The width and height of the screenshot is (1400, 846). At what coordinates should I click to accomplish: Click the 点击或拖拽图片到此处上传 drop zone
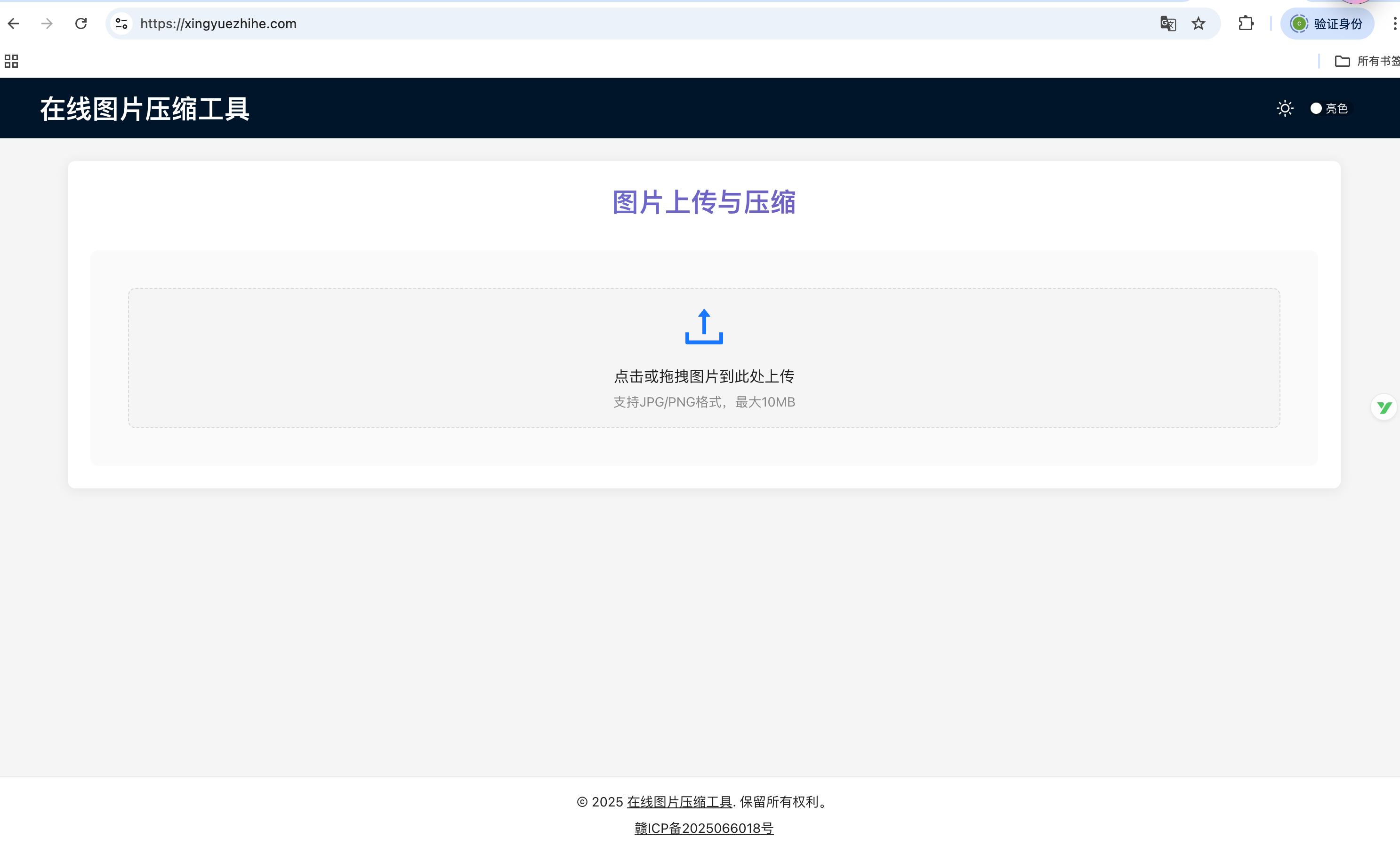pyautogui.click(x=703, y=376)
